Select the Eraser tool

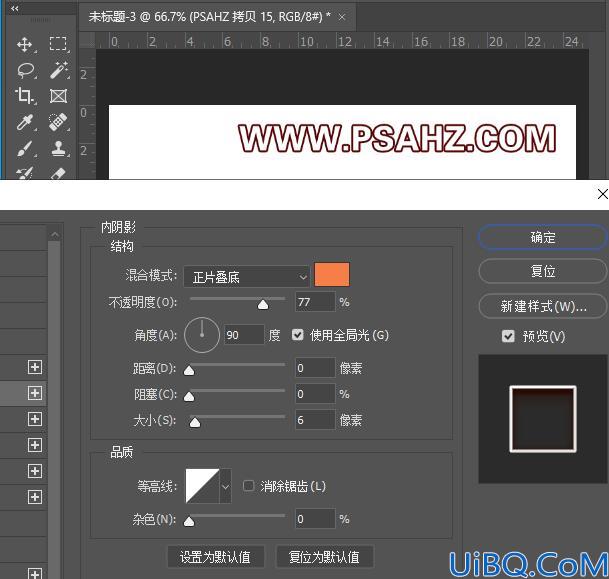(x=58, y=173)
